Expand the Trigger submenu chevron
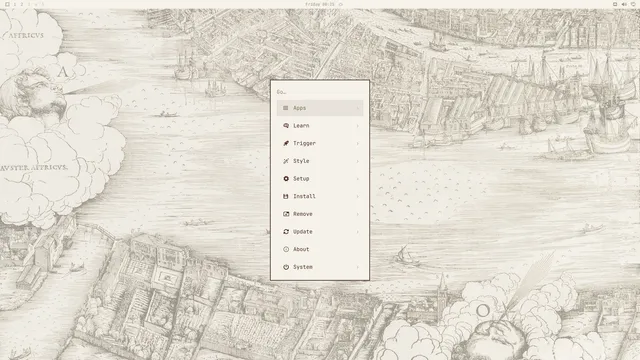Screen dimensions: 640x360 (x=358, y=143)
